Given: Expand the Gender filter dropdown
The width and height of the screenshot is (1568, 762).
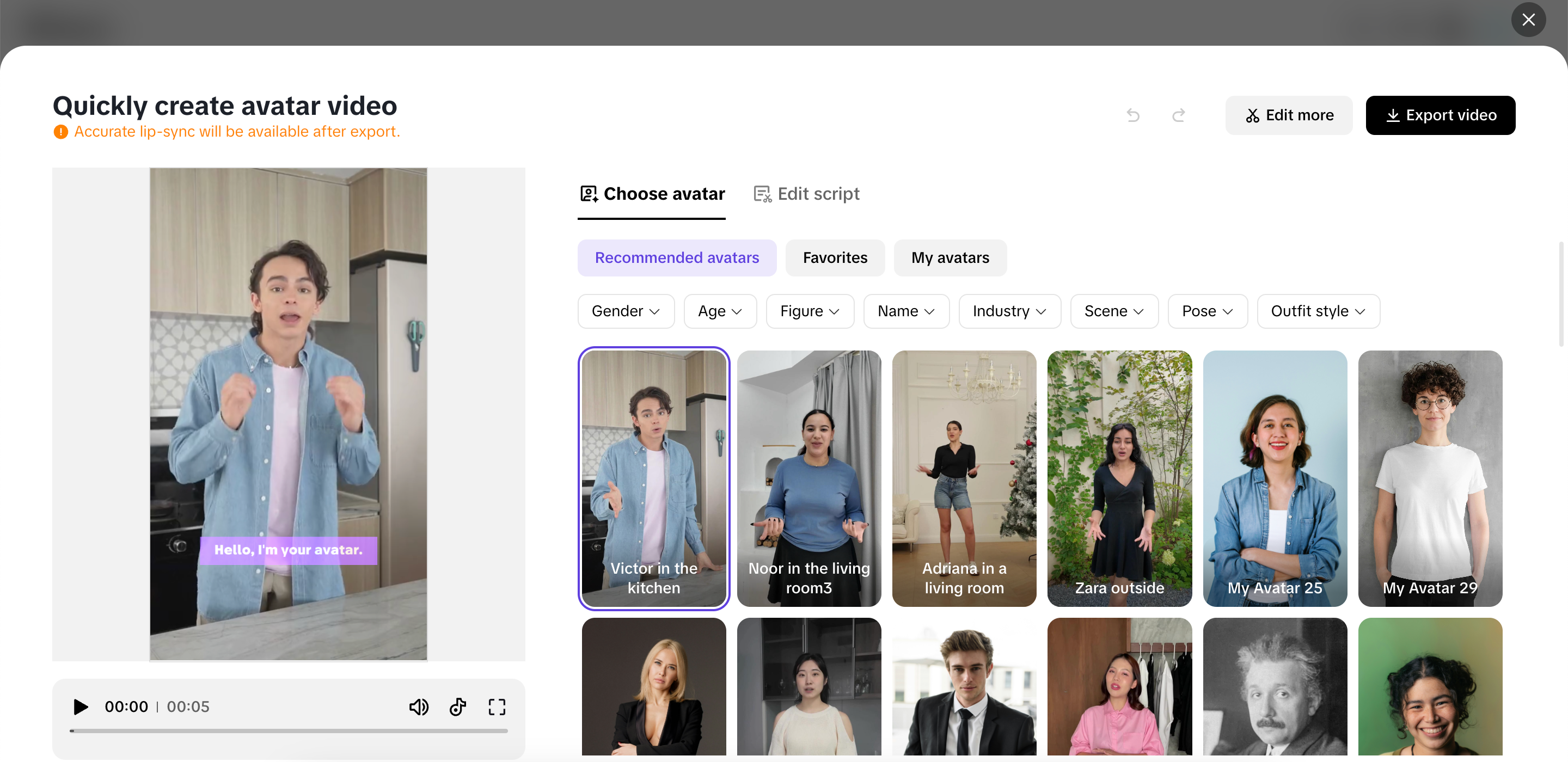Looking at the screenshot, I should [625, 311].
